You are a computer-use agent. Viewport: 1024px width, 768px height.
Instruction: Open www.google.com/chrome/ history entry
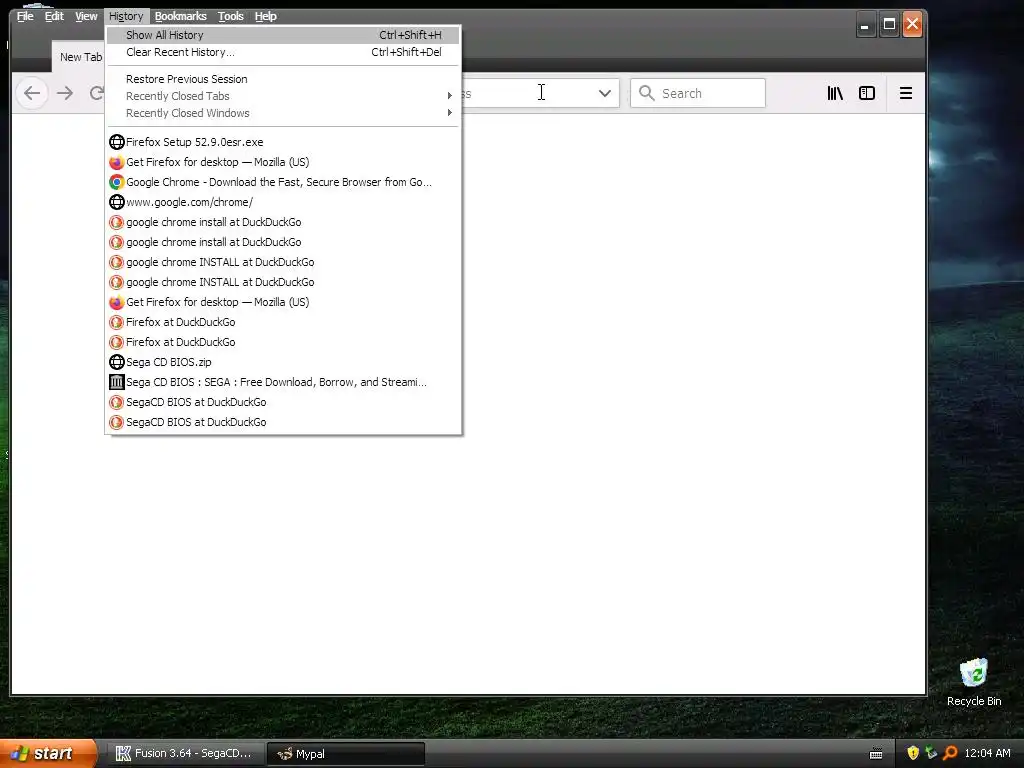(283, 202)
